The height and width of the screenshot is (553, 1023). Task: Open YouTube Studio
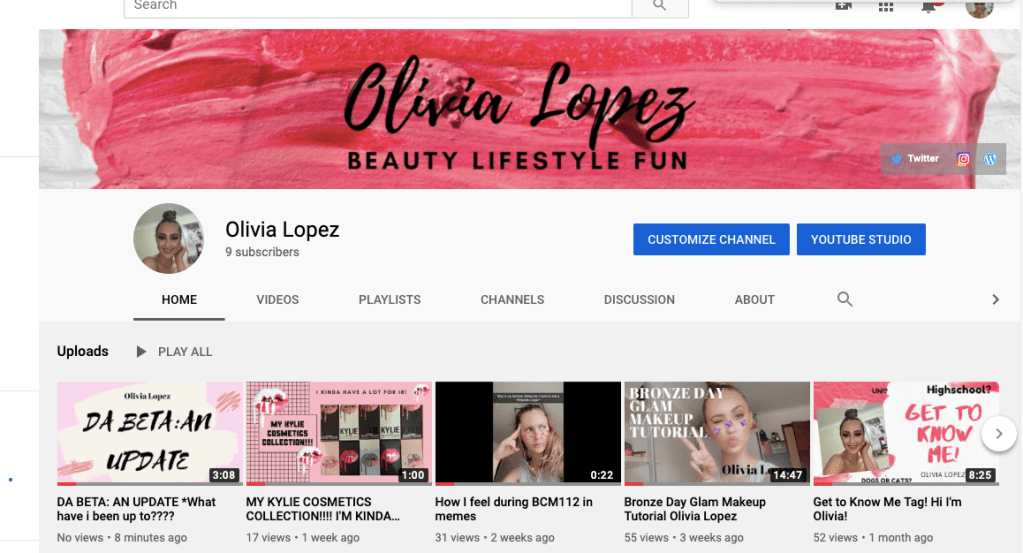coord(860,240)
